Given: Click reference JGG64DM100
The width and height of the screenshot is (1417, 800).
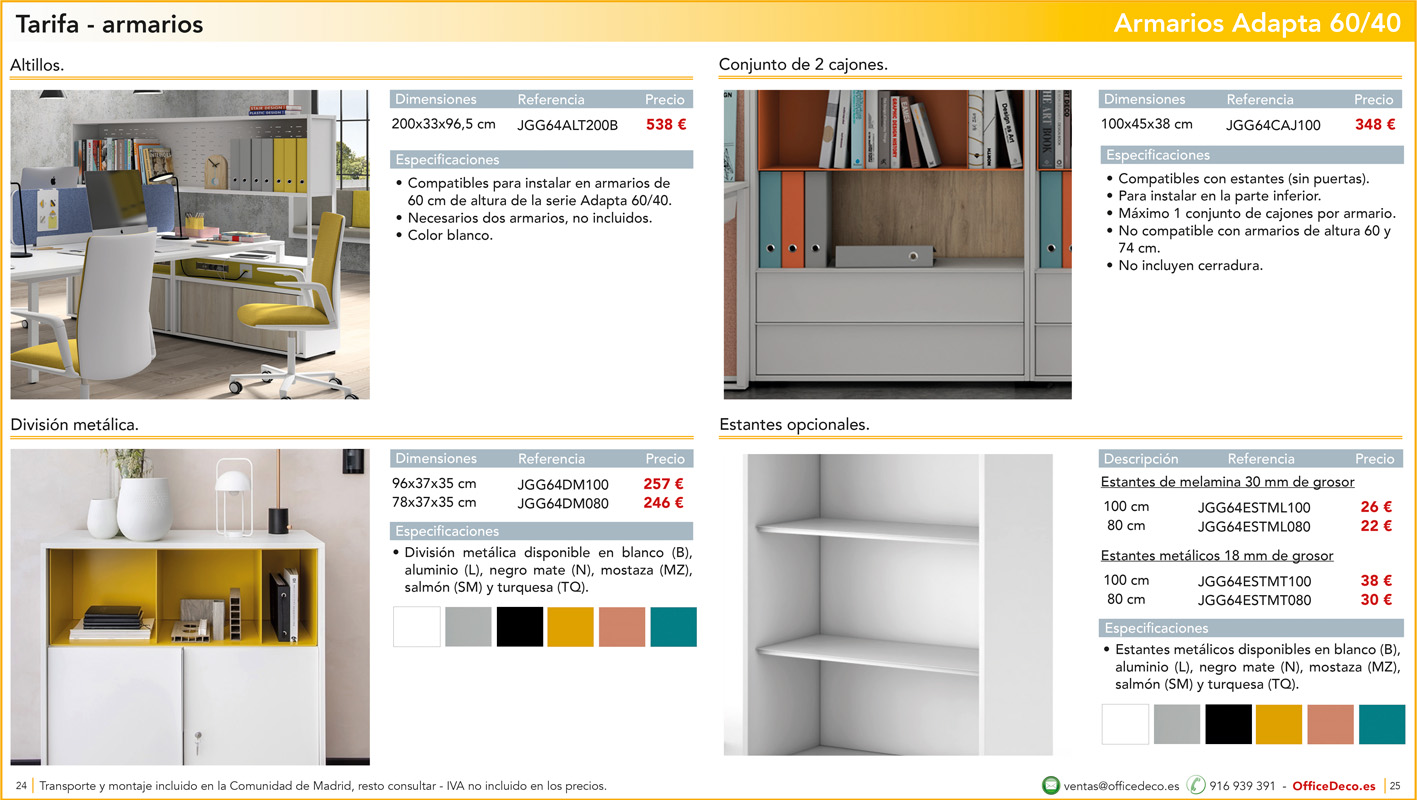Looking at the screenshot, I should [563, 484].
